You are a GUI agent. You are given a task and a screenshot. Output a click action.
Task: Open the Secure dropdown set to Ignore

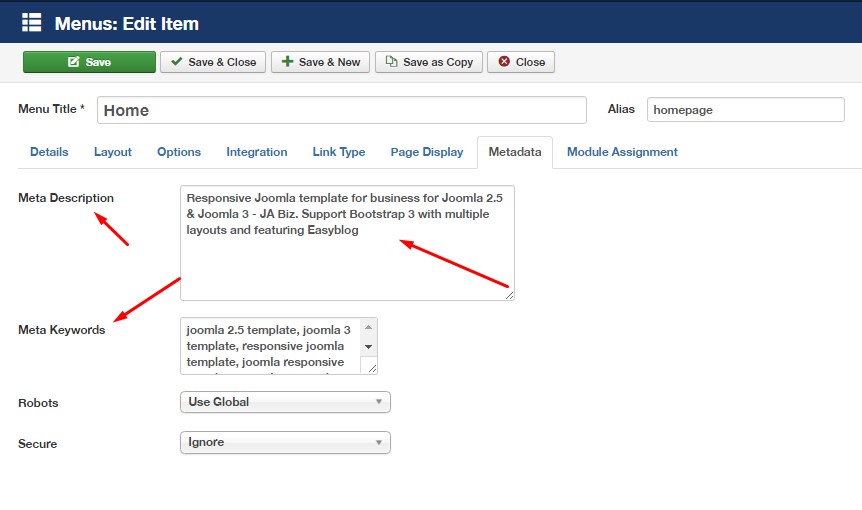pyautogui.click(x=285, y=442)
